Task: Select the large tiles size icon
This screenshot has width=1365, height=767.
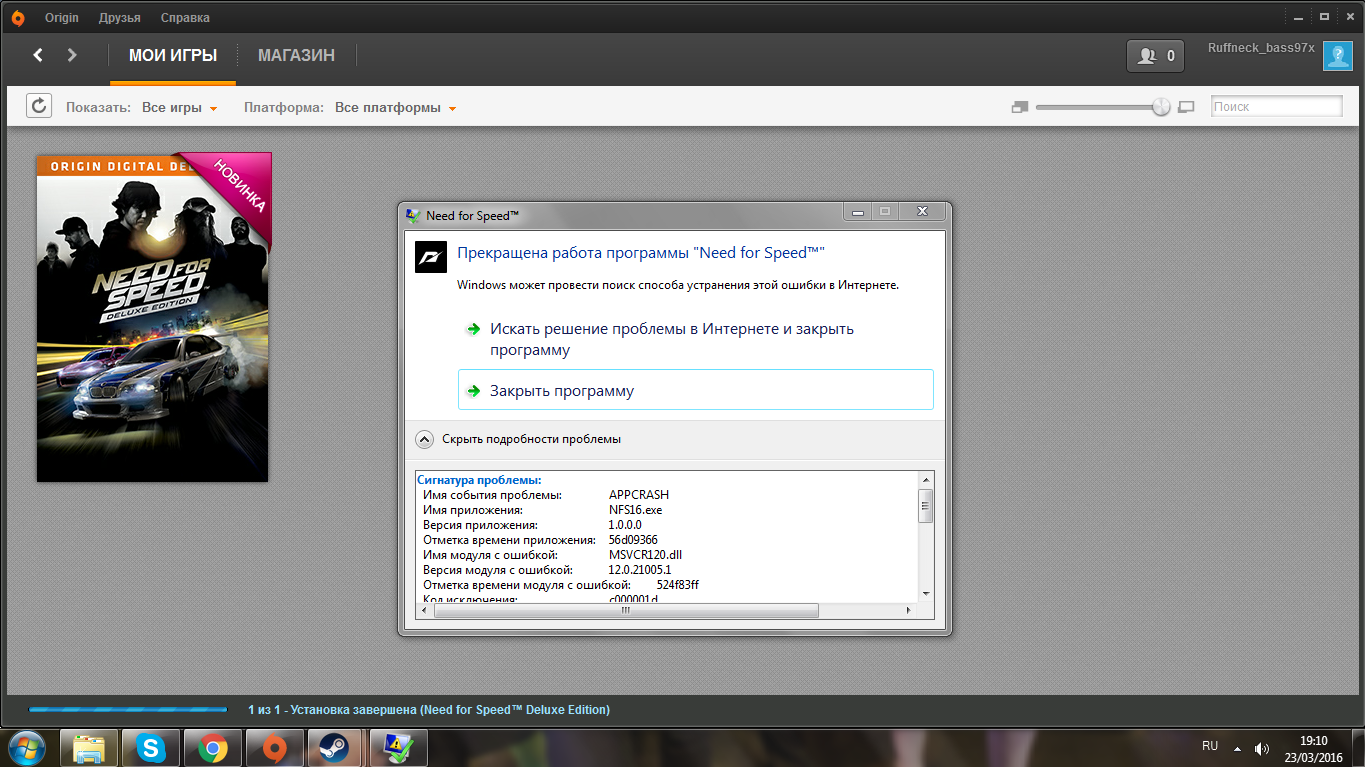Action: [x=1187, y=107]
